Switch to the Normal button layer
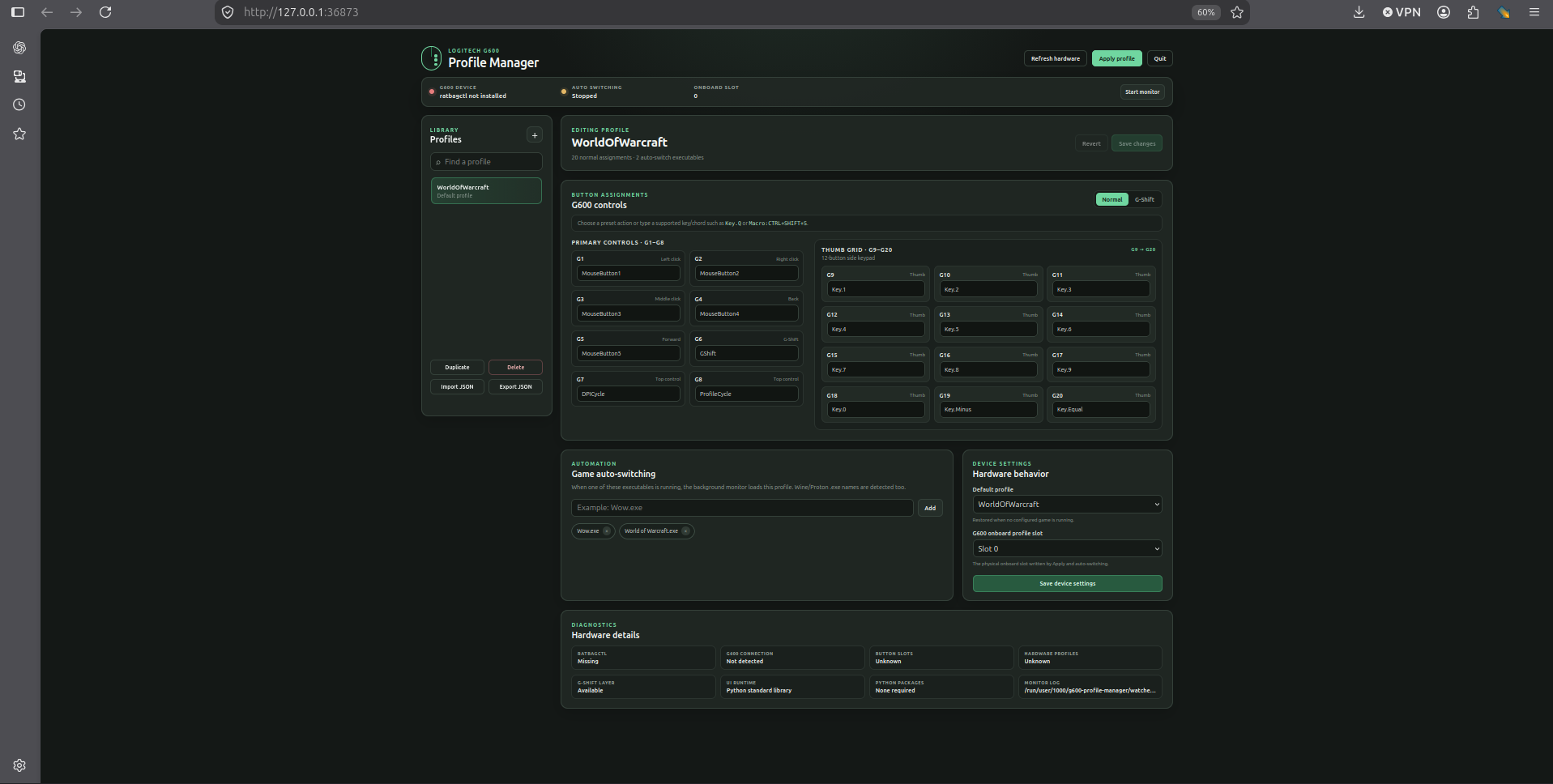 pyautogui.click(x=1112, y=199)
